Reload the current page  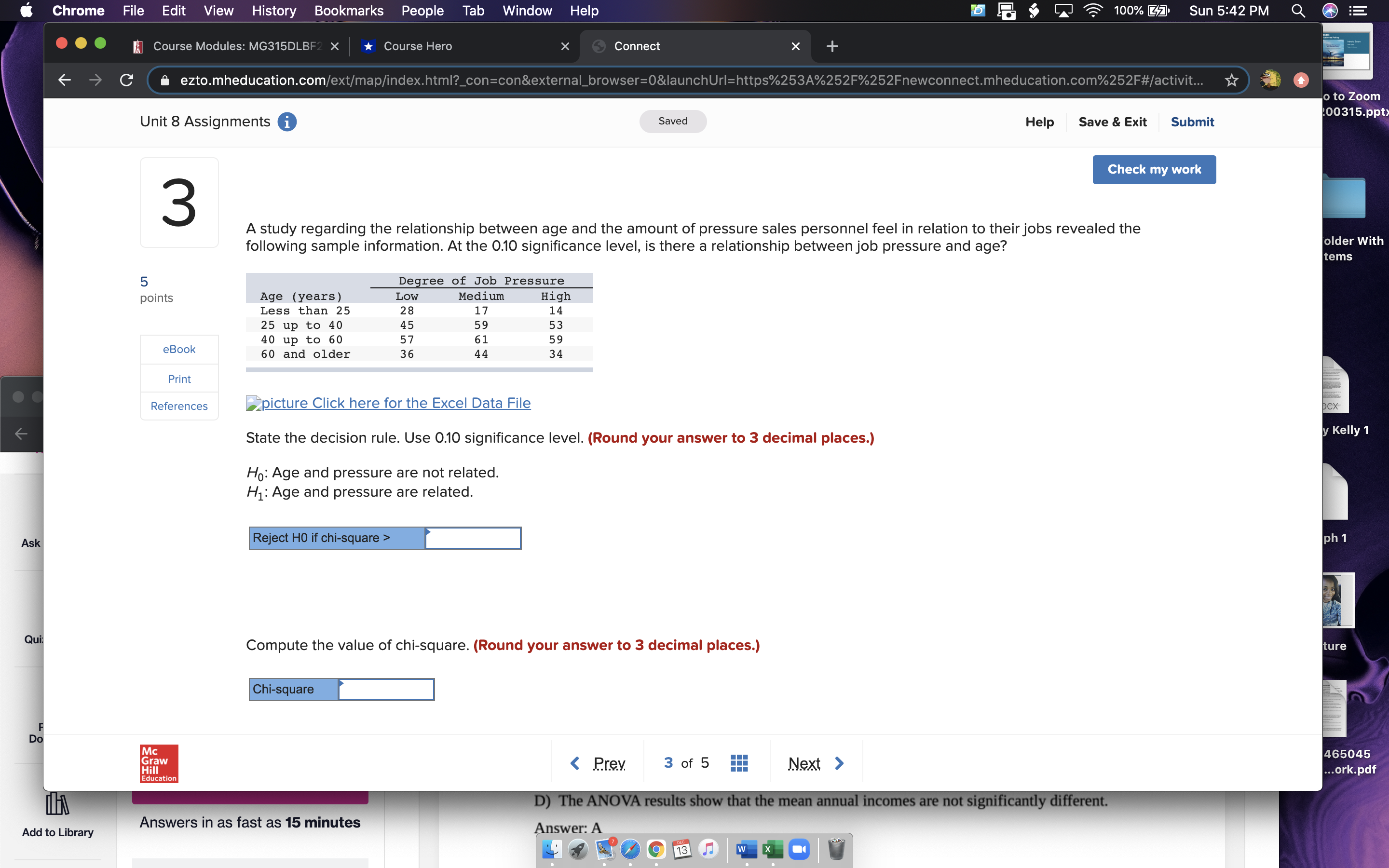[x=126, y=80]
